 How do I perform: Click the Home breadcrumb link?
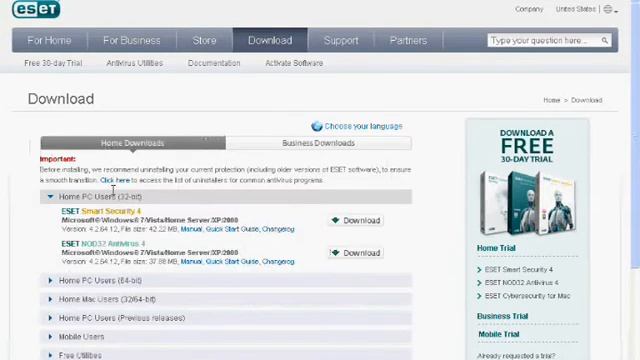[x=551, y=100]
